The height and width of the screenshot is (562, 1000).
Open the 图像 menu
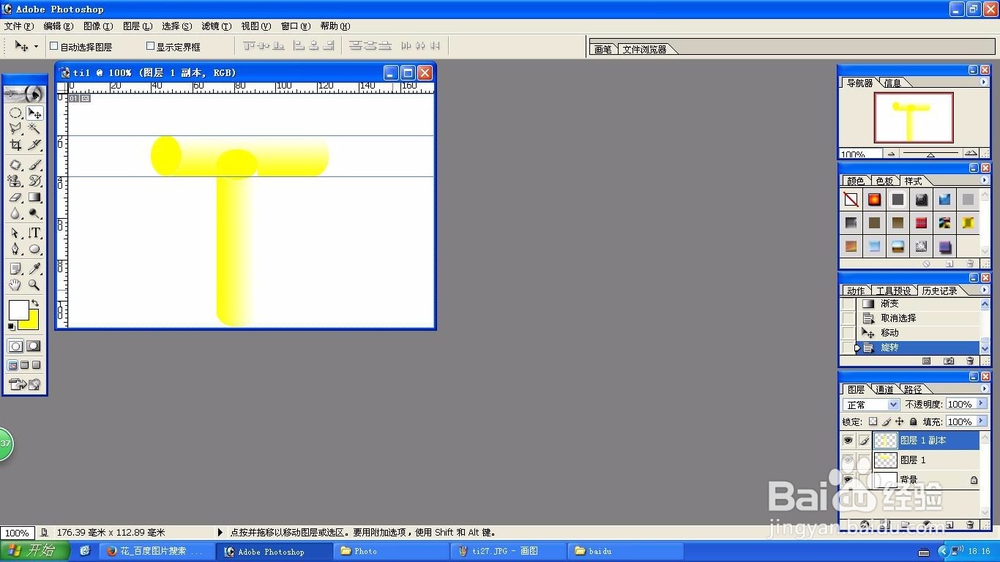click(98, 26)
